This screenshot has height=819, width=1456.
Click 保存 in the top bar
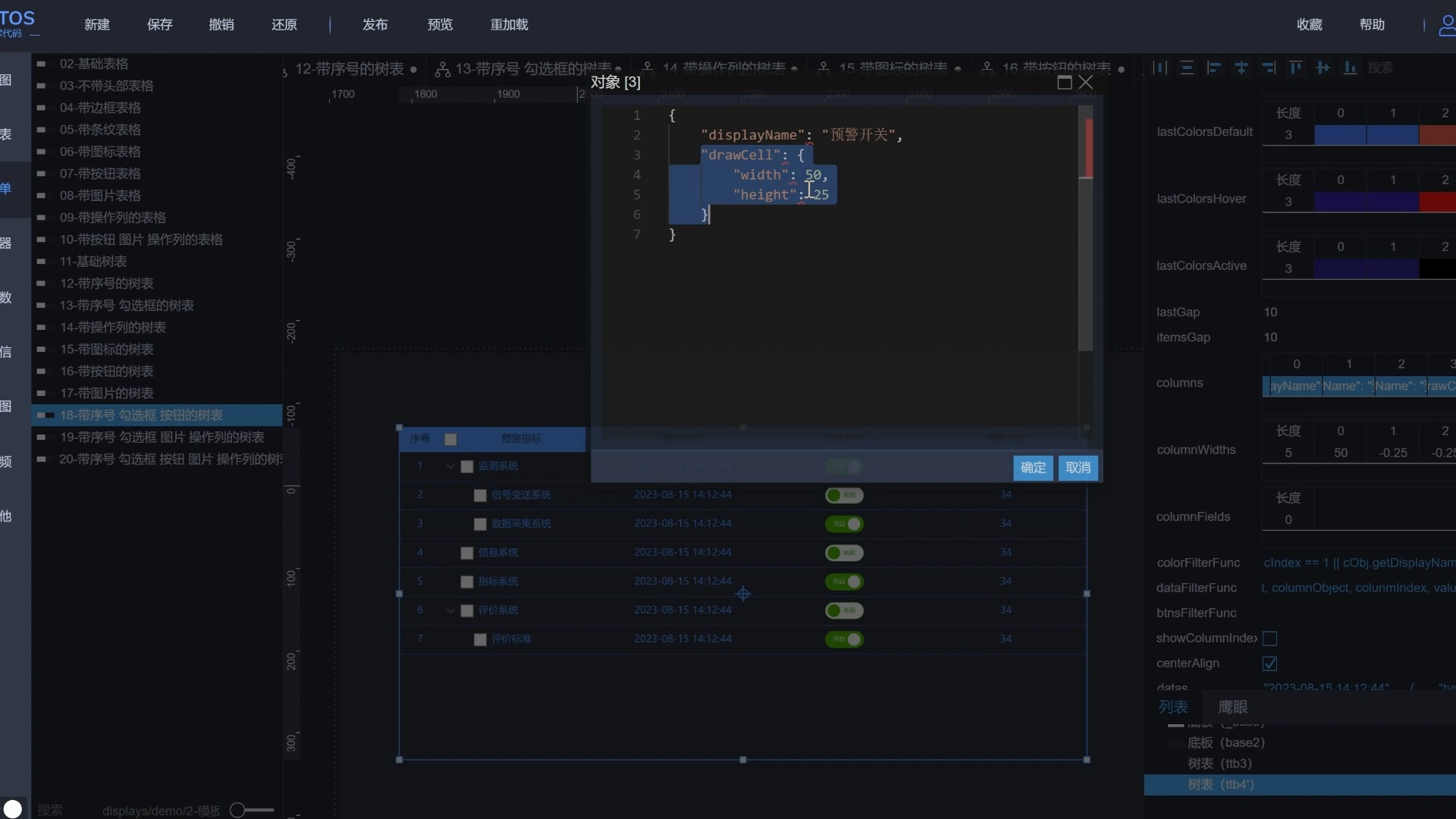[160, 25]
